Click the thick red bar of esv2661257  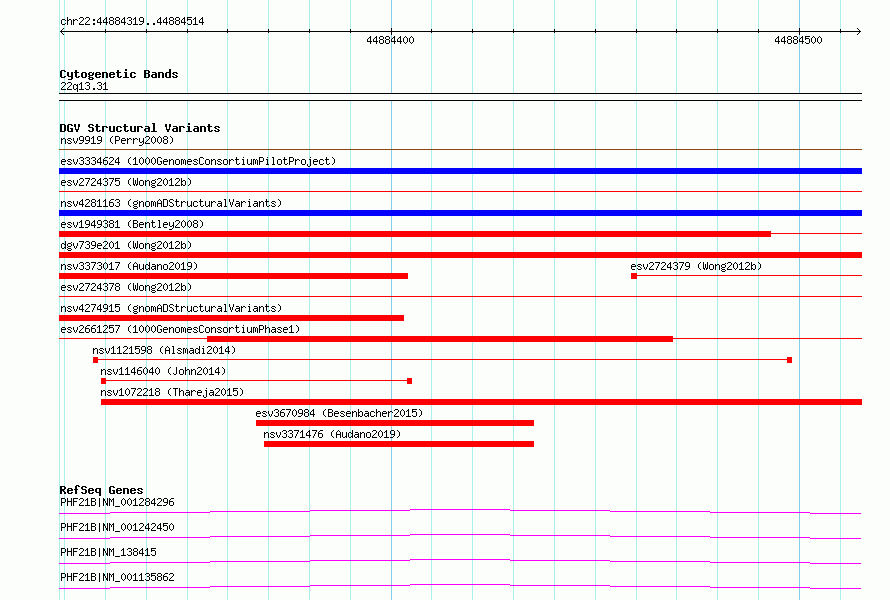pyautogui.click(x=440, y=339)
